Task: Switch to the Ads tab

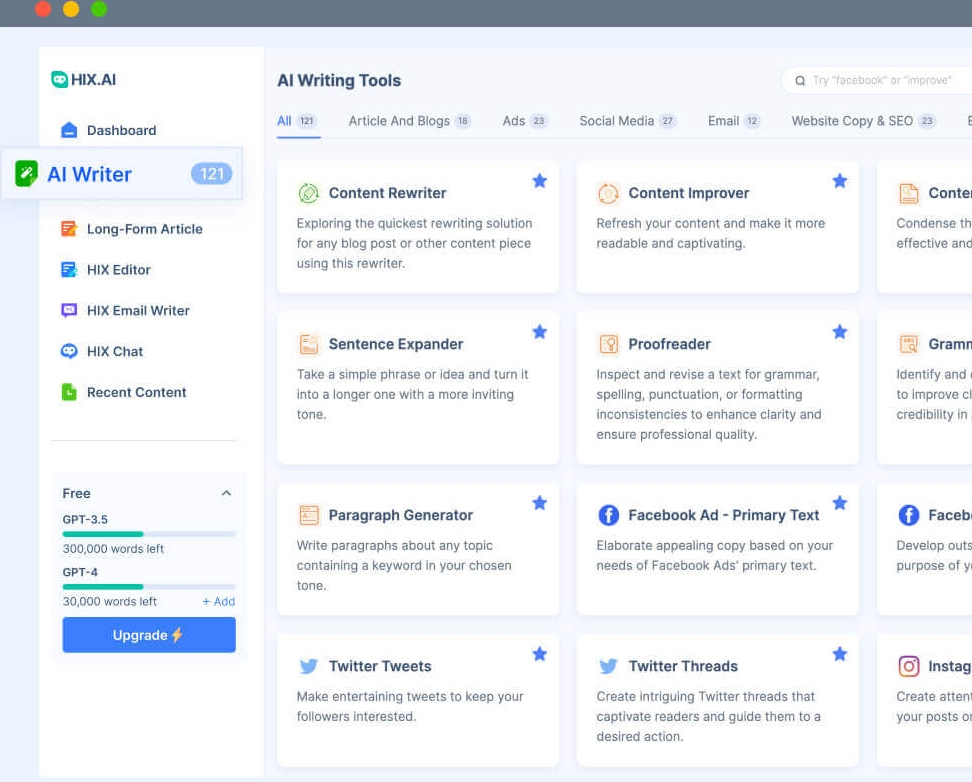Action: tap(525, 121)
